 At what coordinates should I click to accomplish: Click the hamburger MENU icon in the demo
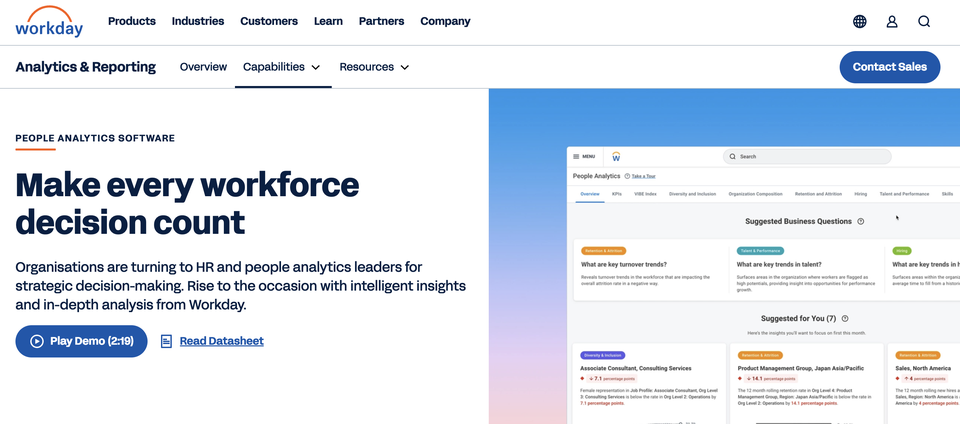click(576, 157)
